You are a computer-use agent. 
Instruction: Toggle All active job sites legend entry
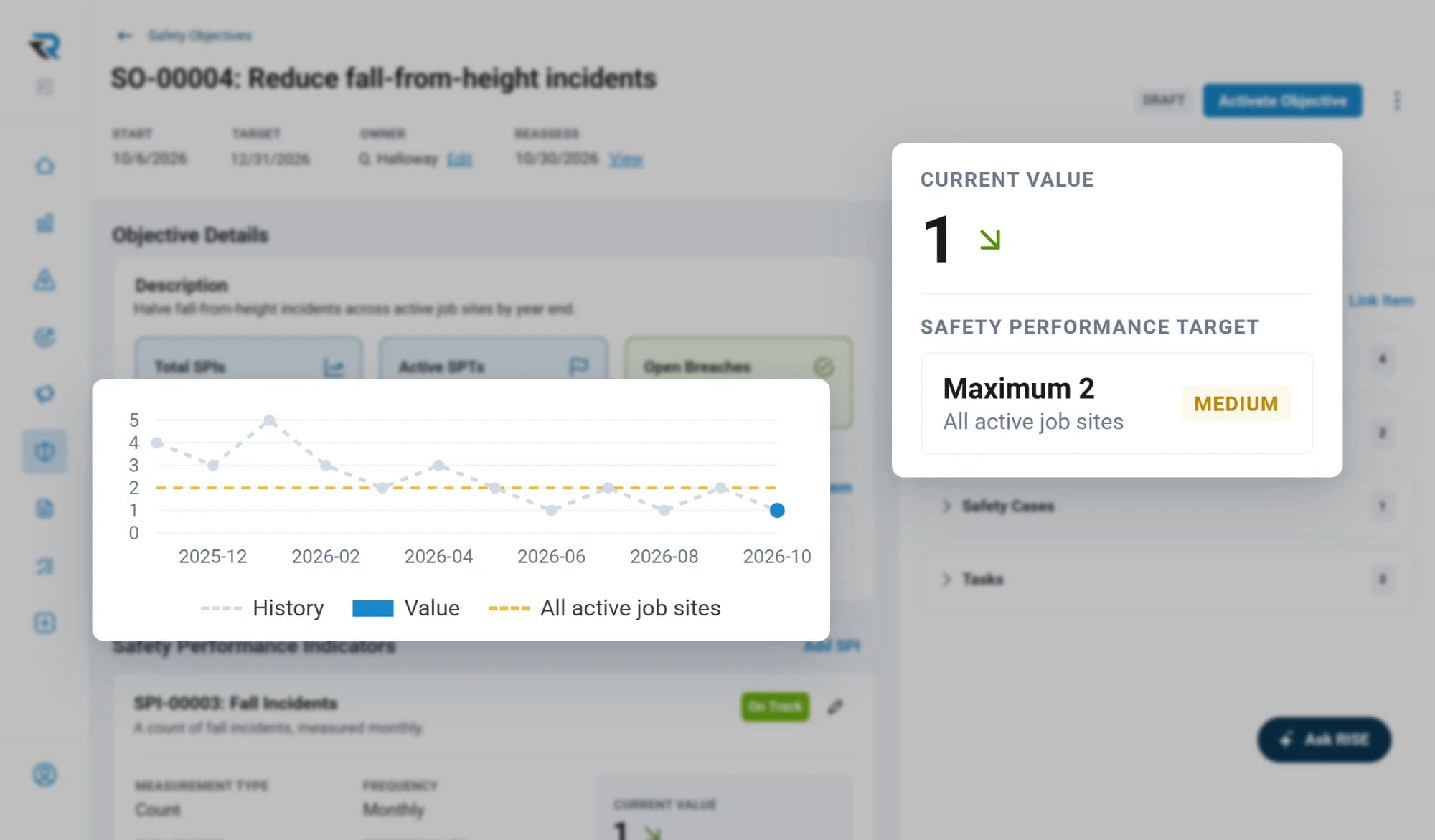(x=604, y=608)
